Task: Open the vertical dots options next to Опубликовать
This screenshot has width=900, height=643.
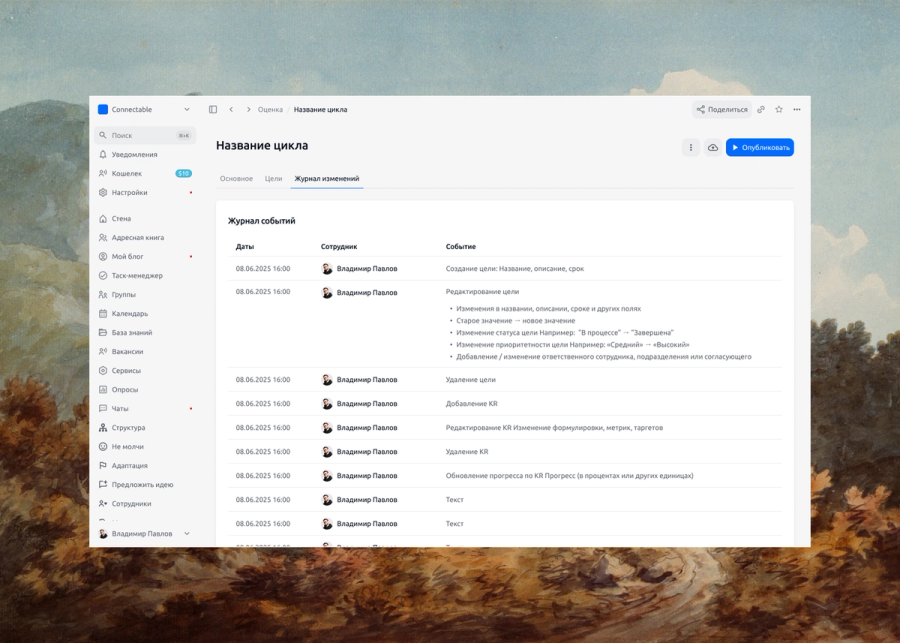Action: coord(690,148)
